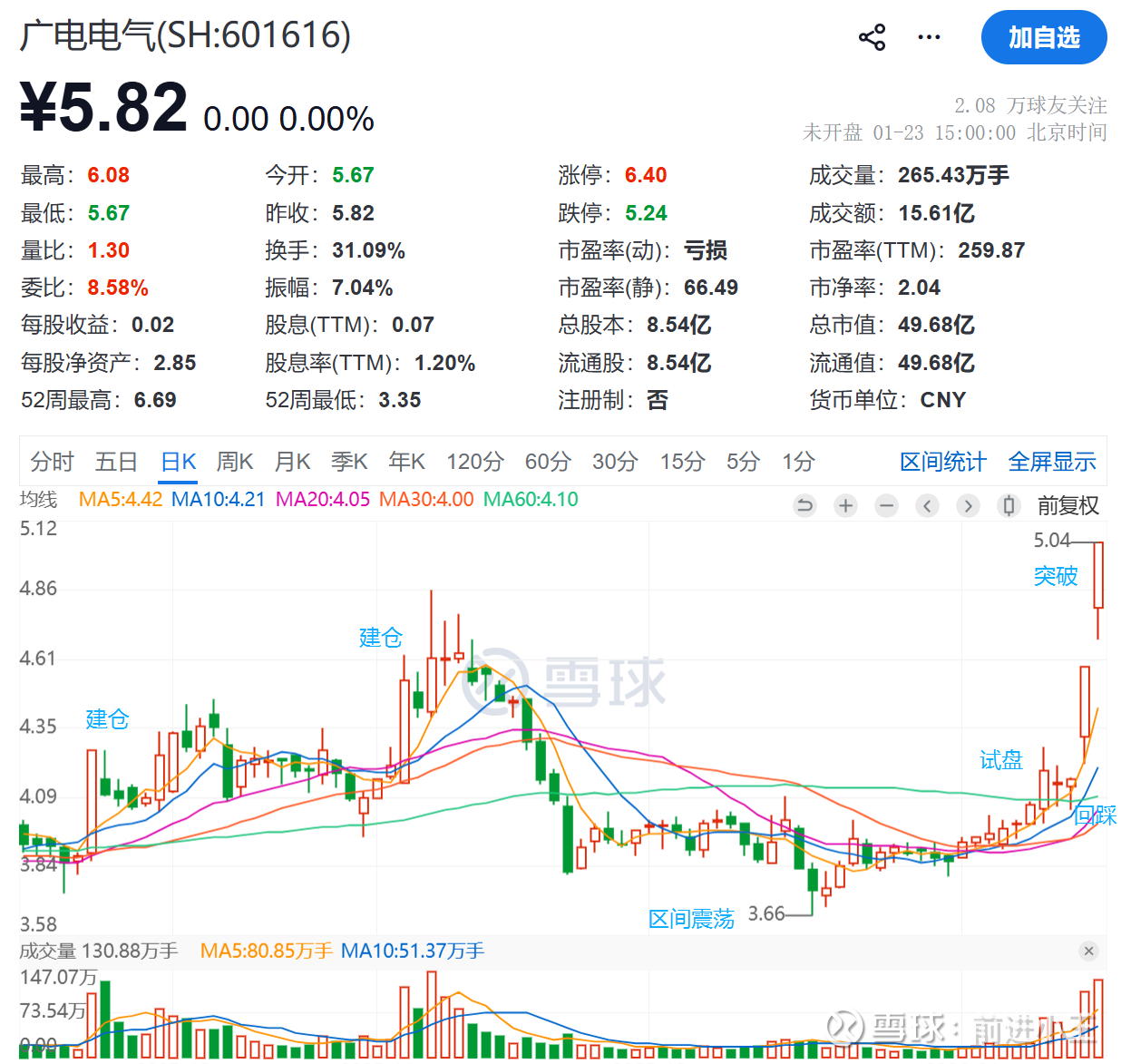Click the share icon
Image resolution: width=1131 pixels, height=1064 pixels.
point(872,37)
